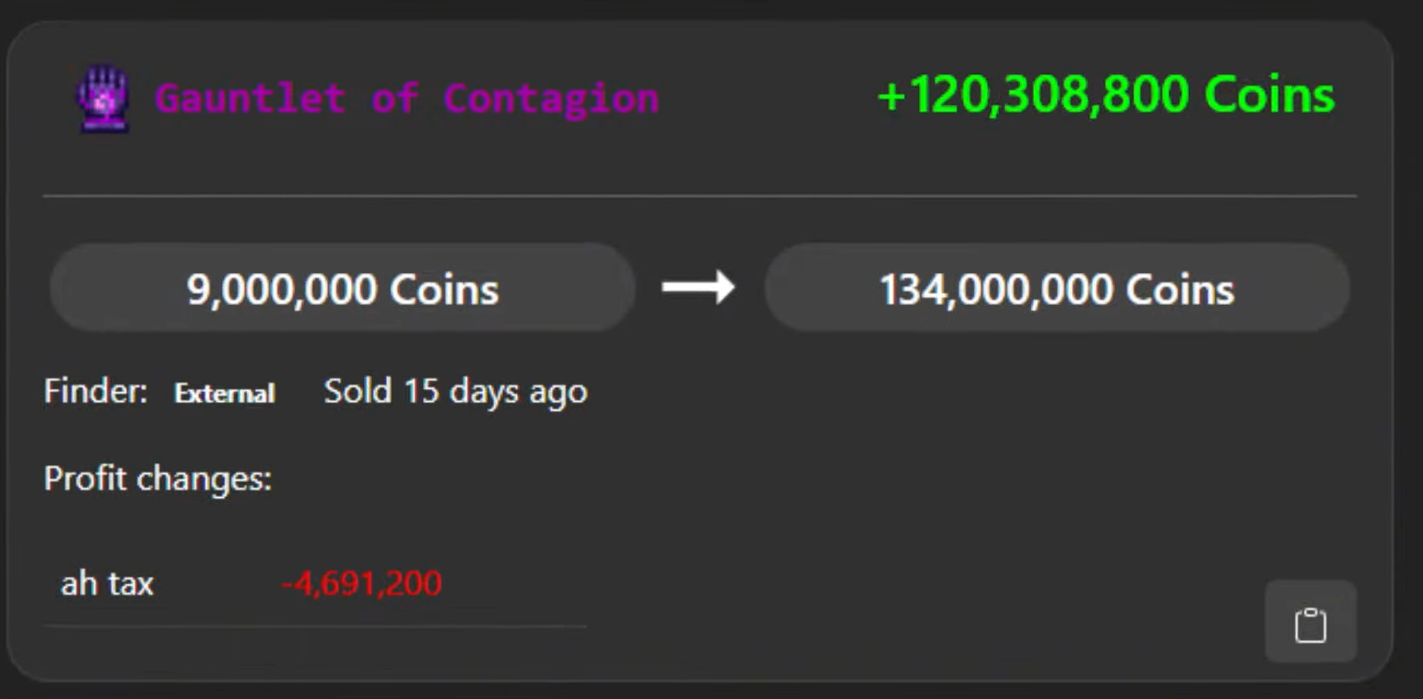Click the red -4,691,200 tax amount
The image size is (1423, 699).
361,583
